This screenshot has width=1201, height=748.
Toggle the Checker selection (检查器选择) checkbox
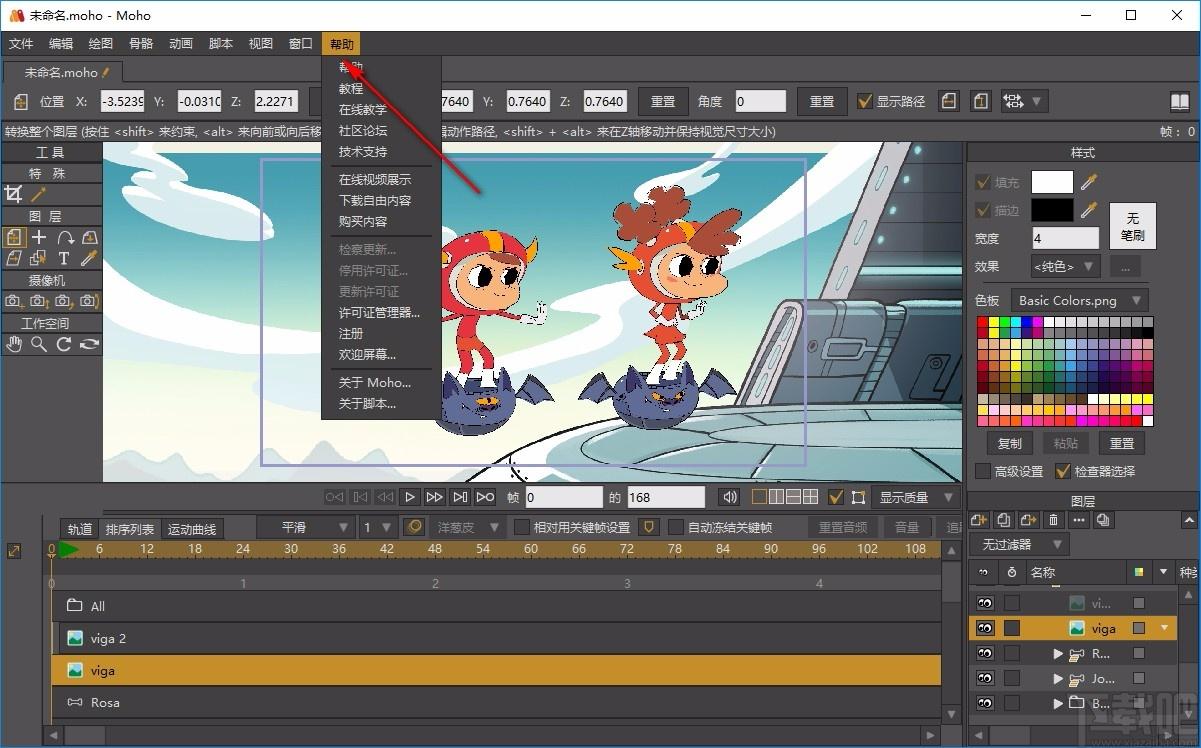(1063, 471)
